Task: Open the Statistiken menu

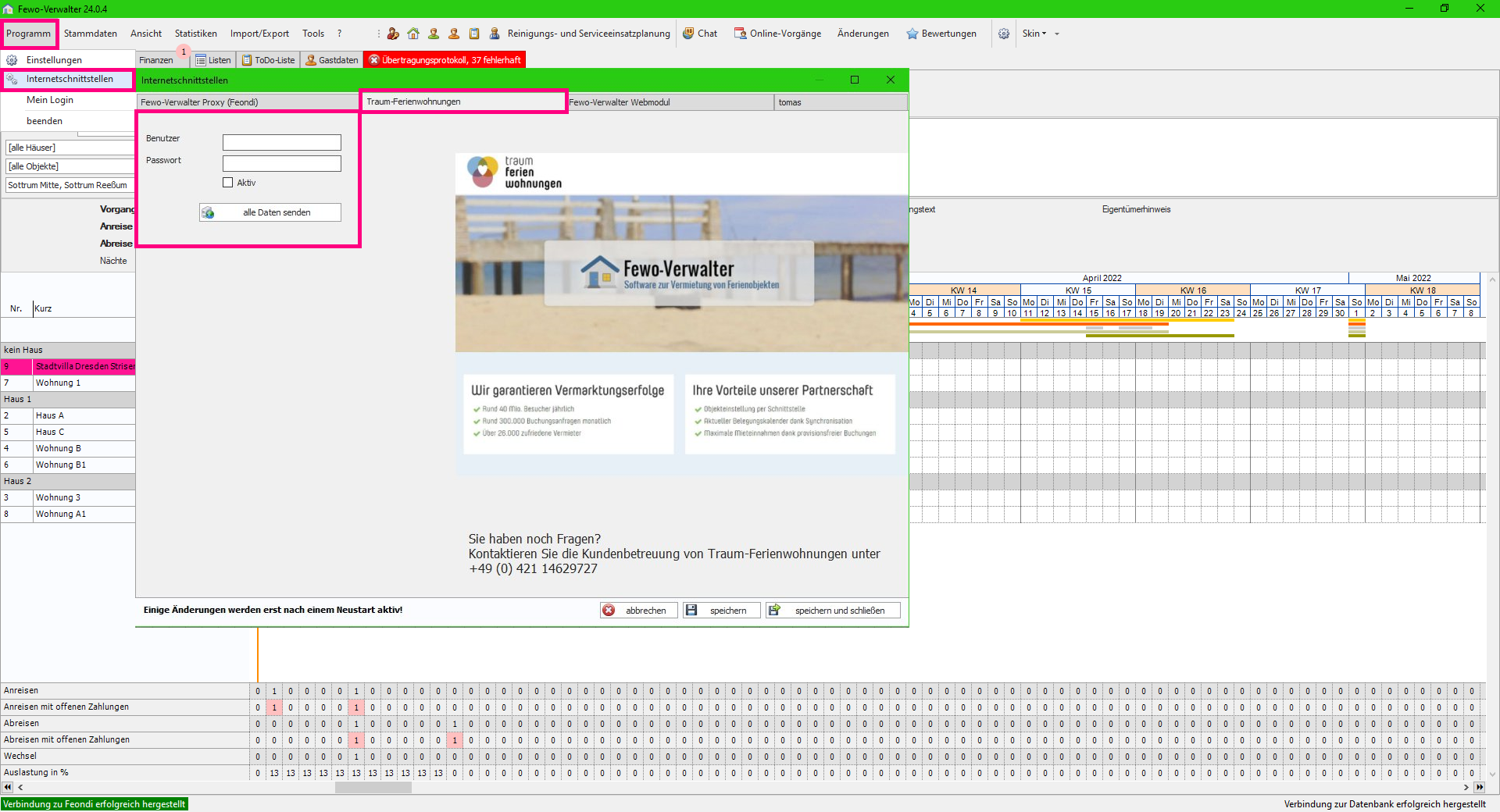Action: 196,34
